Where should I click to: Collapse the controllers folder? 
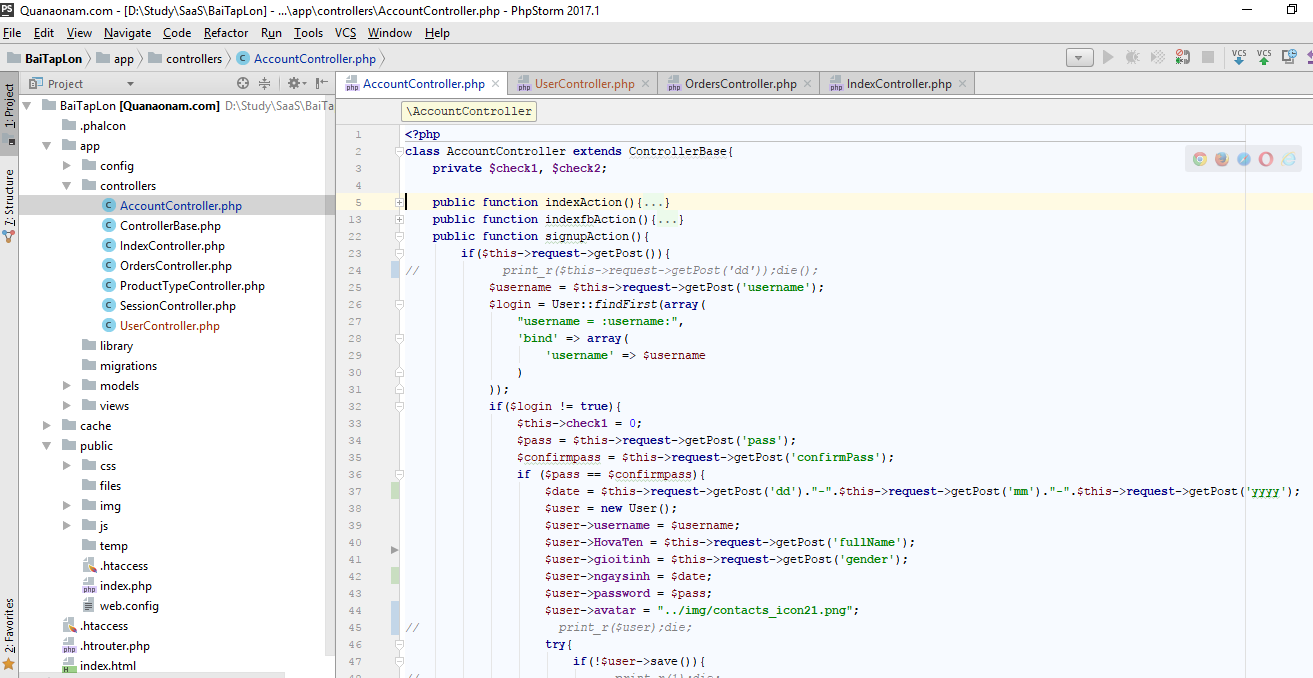tap(67, 186)
